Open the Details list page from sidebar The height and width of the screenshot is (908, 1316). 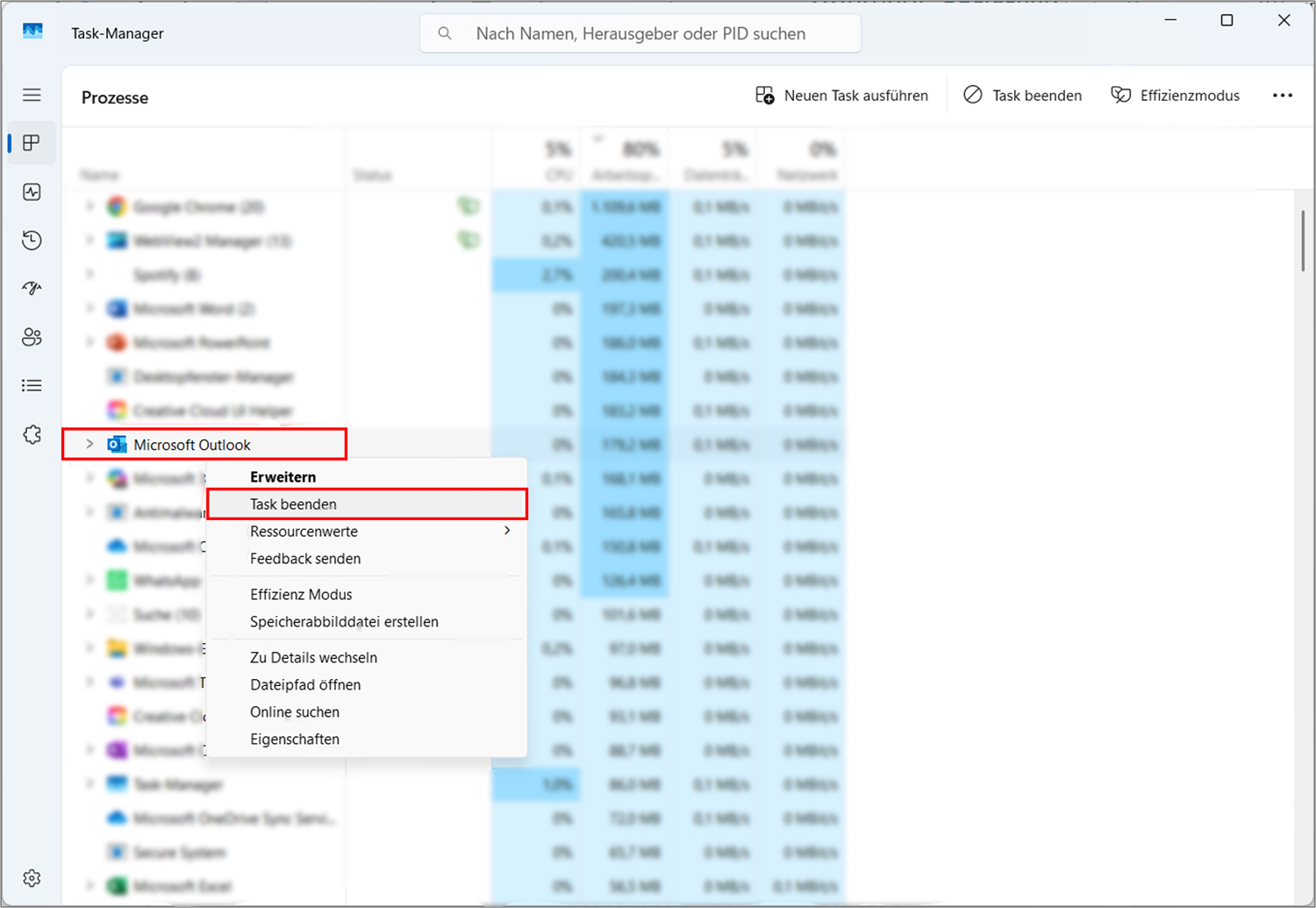[x=32, y=385]
